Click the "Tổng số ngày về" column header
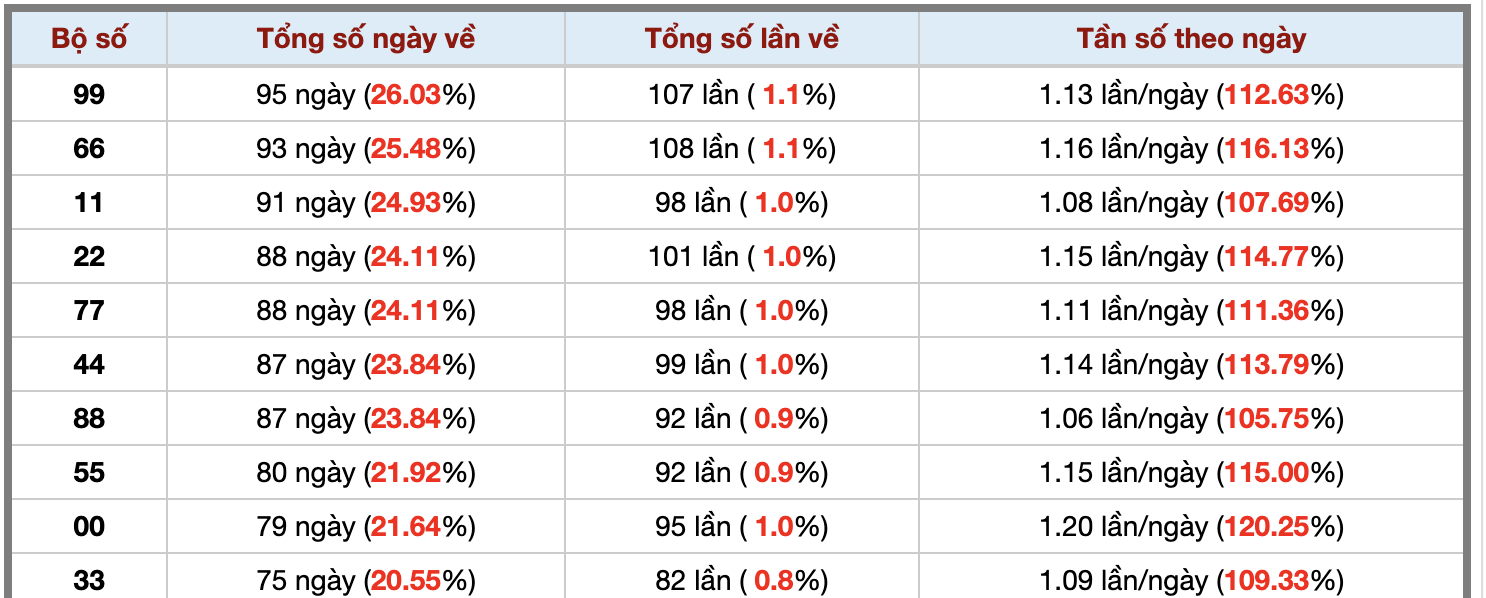The width and height of the screenshot is (1486, 598). point(366,39)
